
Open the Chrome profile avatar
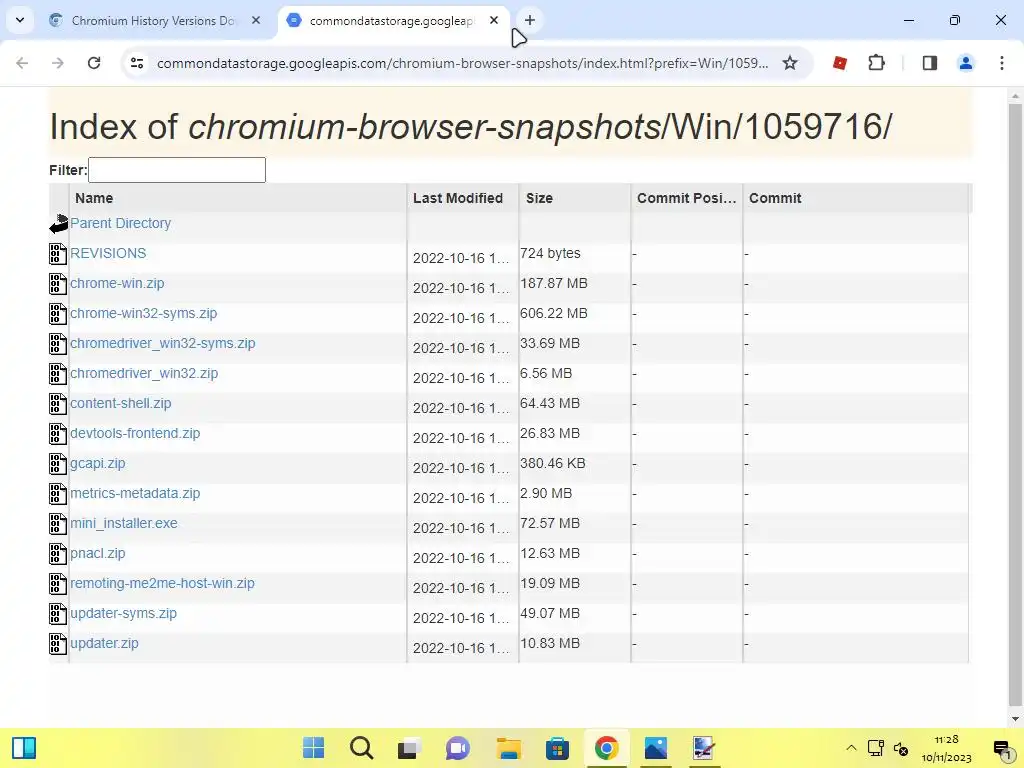click(966, 63)
